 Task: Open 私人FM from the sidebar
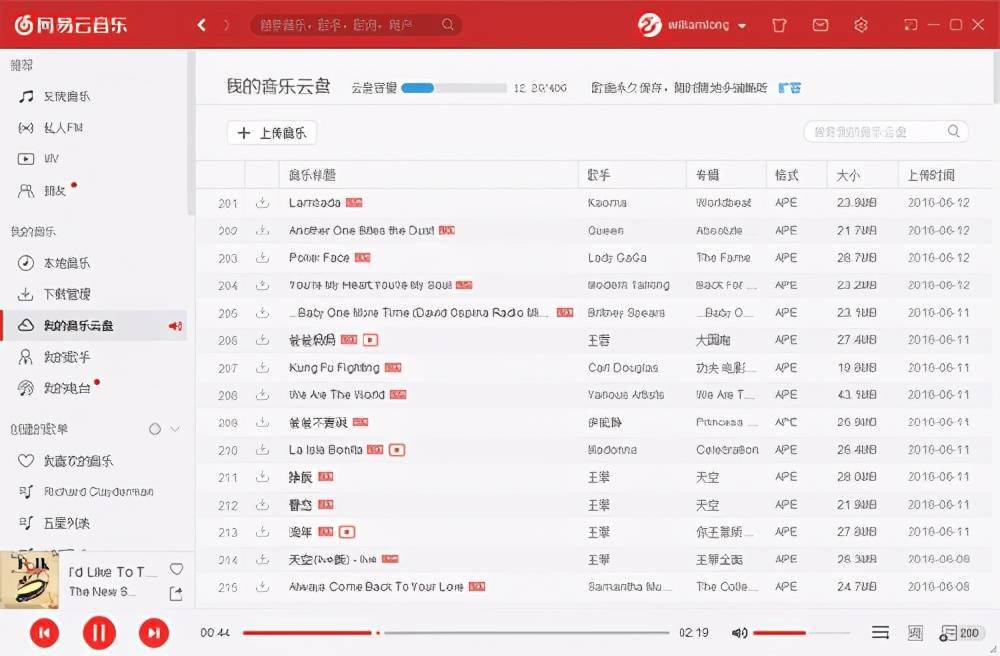(63, 128)
